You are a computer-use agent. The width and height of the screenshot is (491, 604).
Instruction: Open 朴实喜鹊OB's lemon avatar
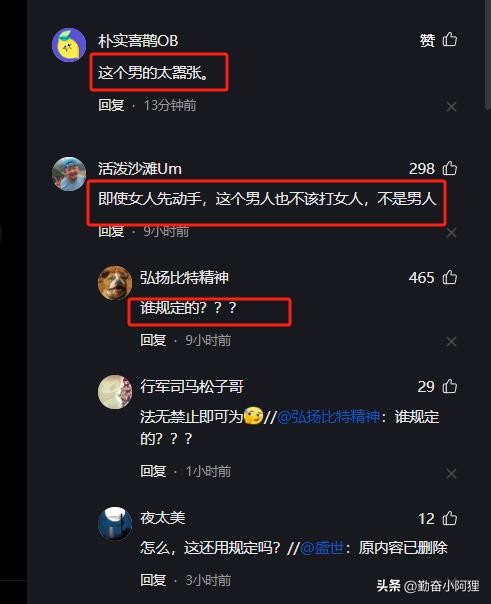pos(69,45)
